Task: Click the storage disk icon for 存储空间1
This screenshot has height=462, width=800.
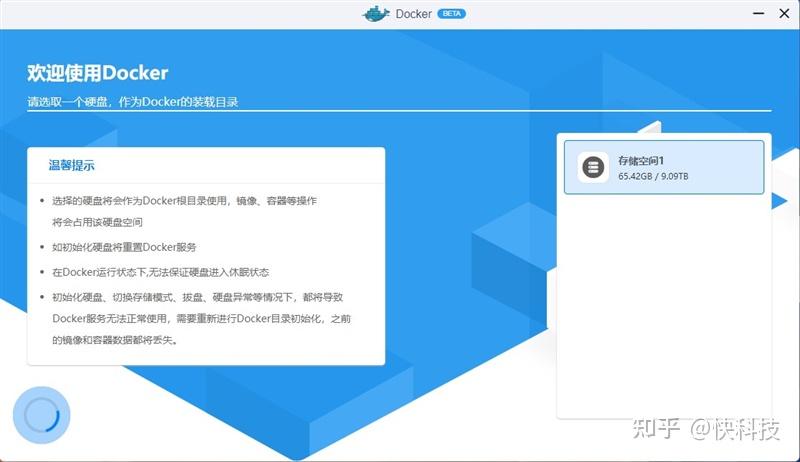Action: click(593, 167)
